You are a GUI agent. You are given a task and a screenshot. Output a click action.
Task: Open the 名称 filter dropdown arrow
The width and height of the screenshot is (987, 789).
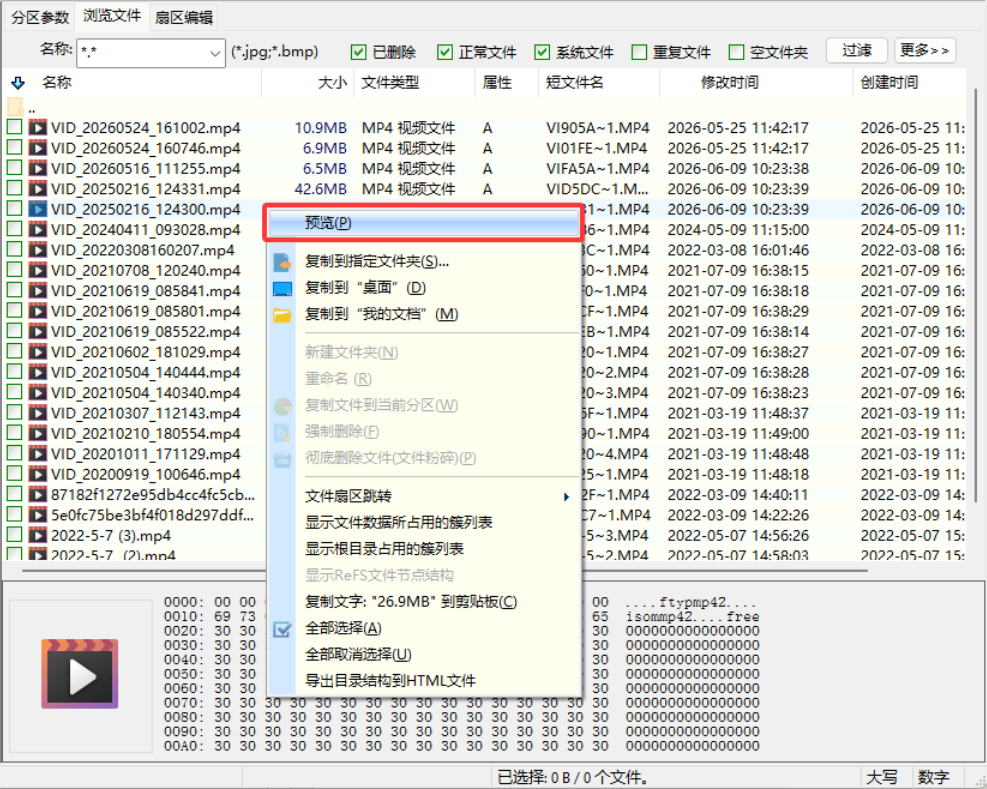coord(215,54)
